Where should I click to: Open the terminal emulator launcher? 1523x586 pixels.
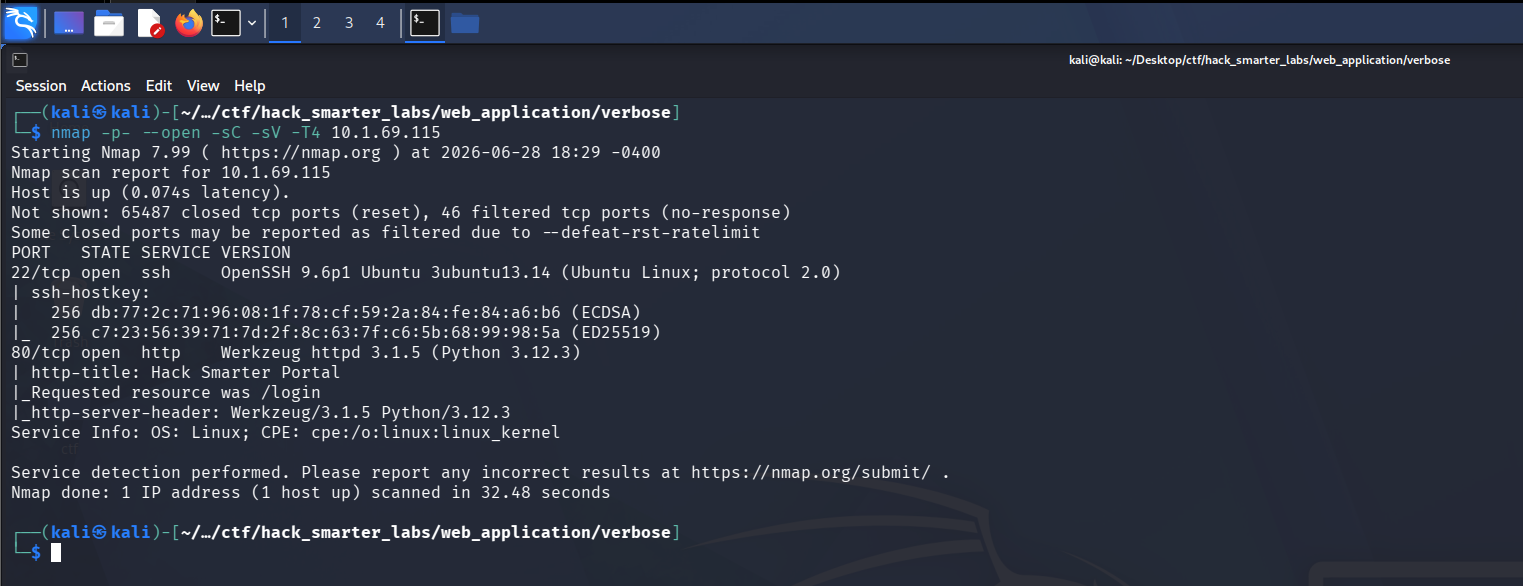[x=226, y=22]
